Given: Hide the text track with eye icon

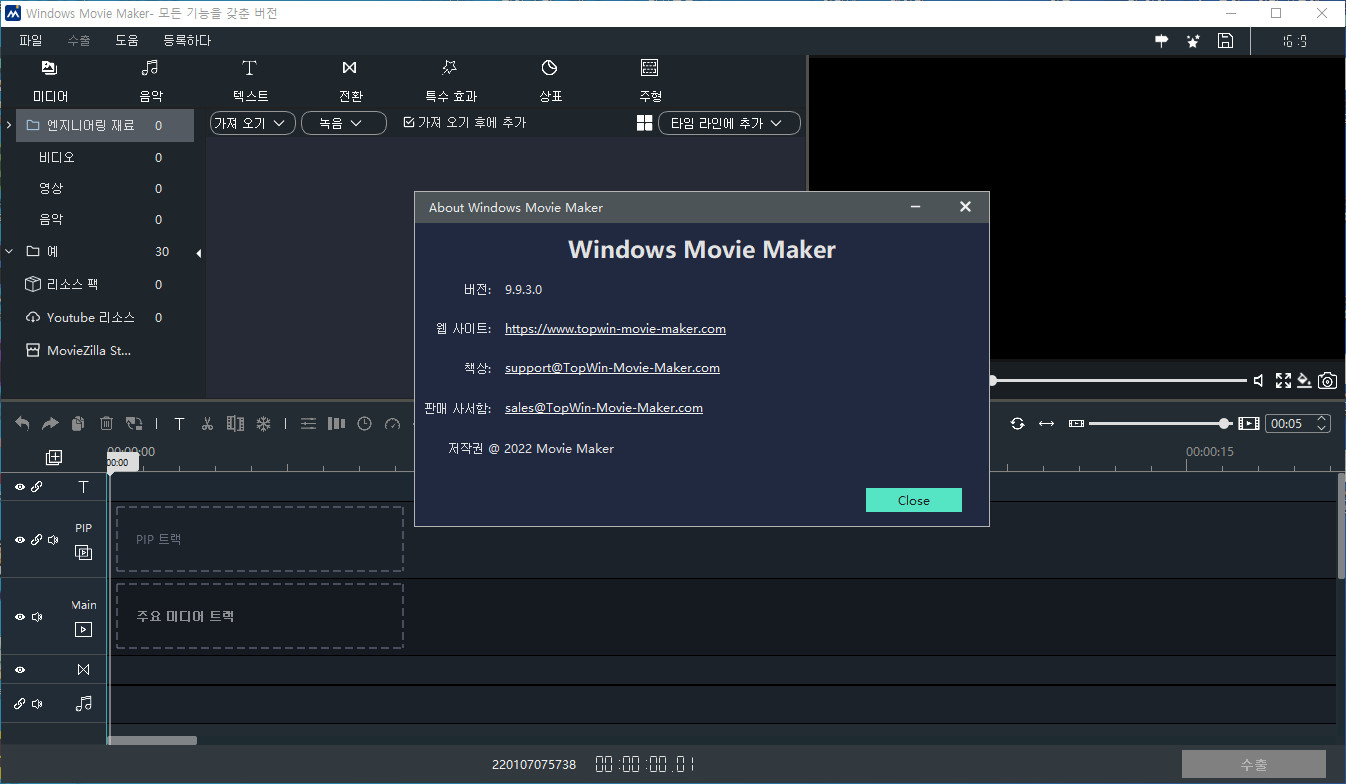Looking at the screenshot, I should click(x=19, y=487).
